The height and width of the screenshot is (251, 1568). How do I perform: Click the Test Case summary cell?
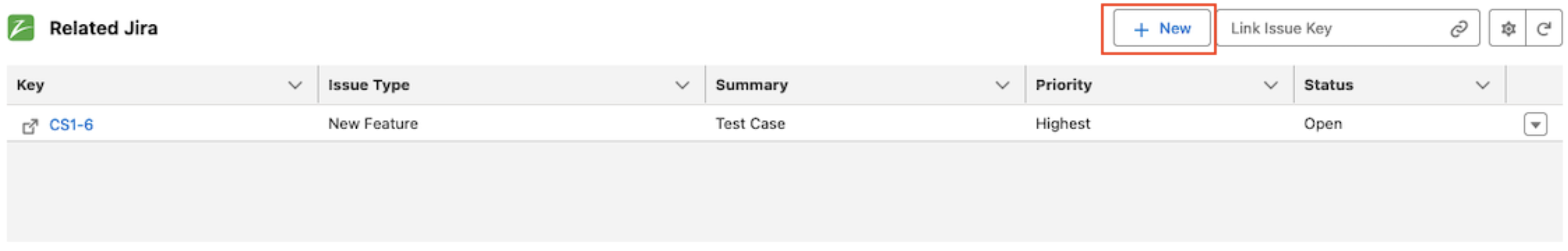coord(750,124)
